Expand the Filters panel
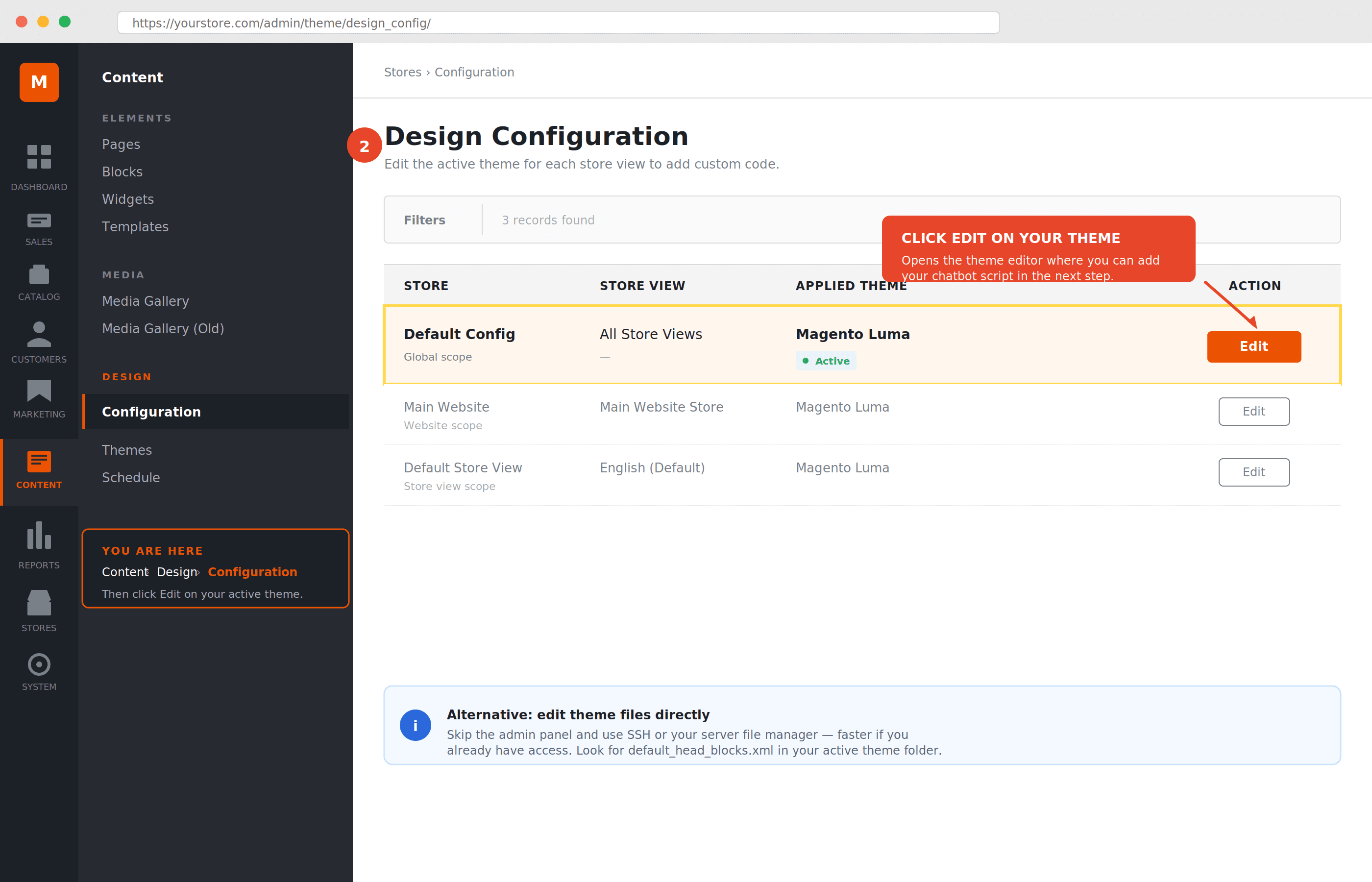Screen dimensions: 1372x882 [424, 220]
